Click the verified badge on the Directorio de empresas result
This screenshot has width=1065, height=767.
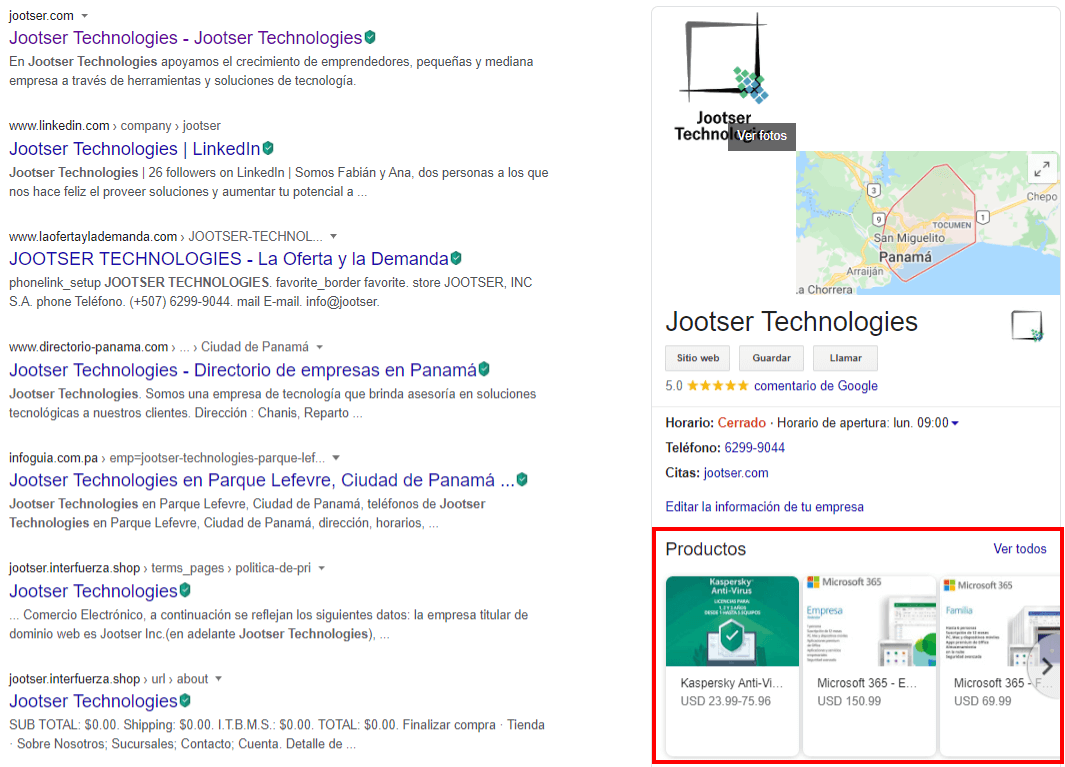(484, 369)
